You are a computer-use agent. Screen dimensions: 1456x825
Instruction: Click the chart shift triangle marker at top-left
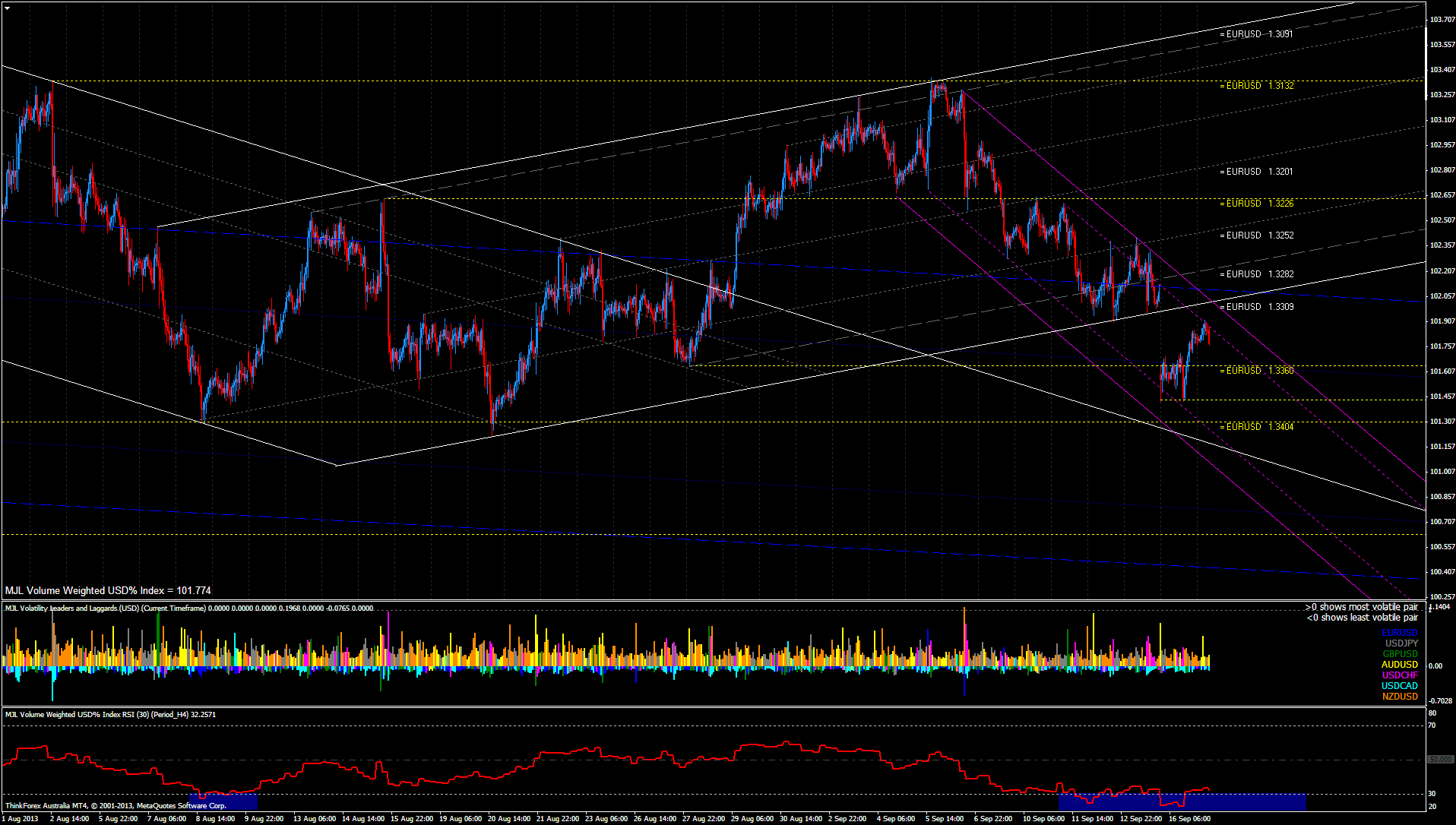click(7, 8)
